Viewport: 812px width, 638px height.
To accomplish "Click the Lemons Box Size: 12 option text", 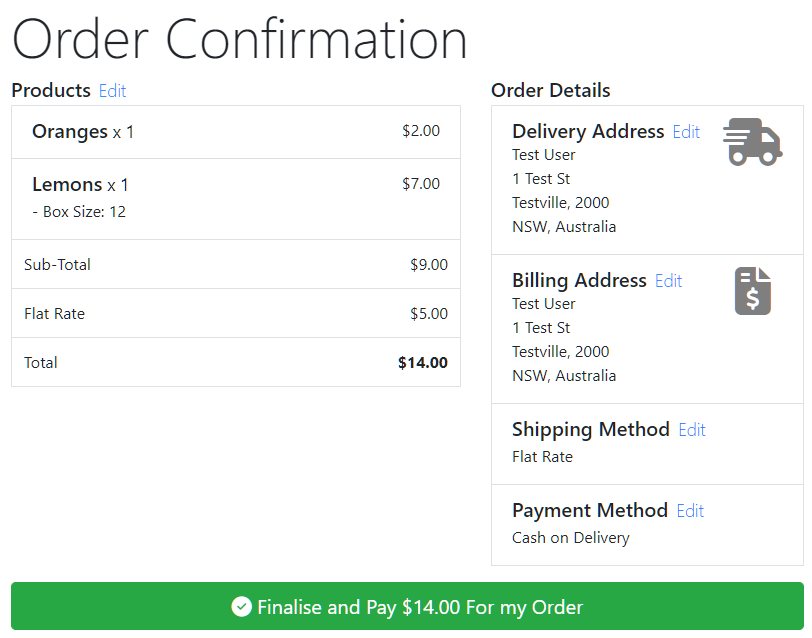I will click(x=79, y=212).
